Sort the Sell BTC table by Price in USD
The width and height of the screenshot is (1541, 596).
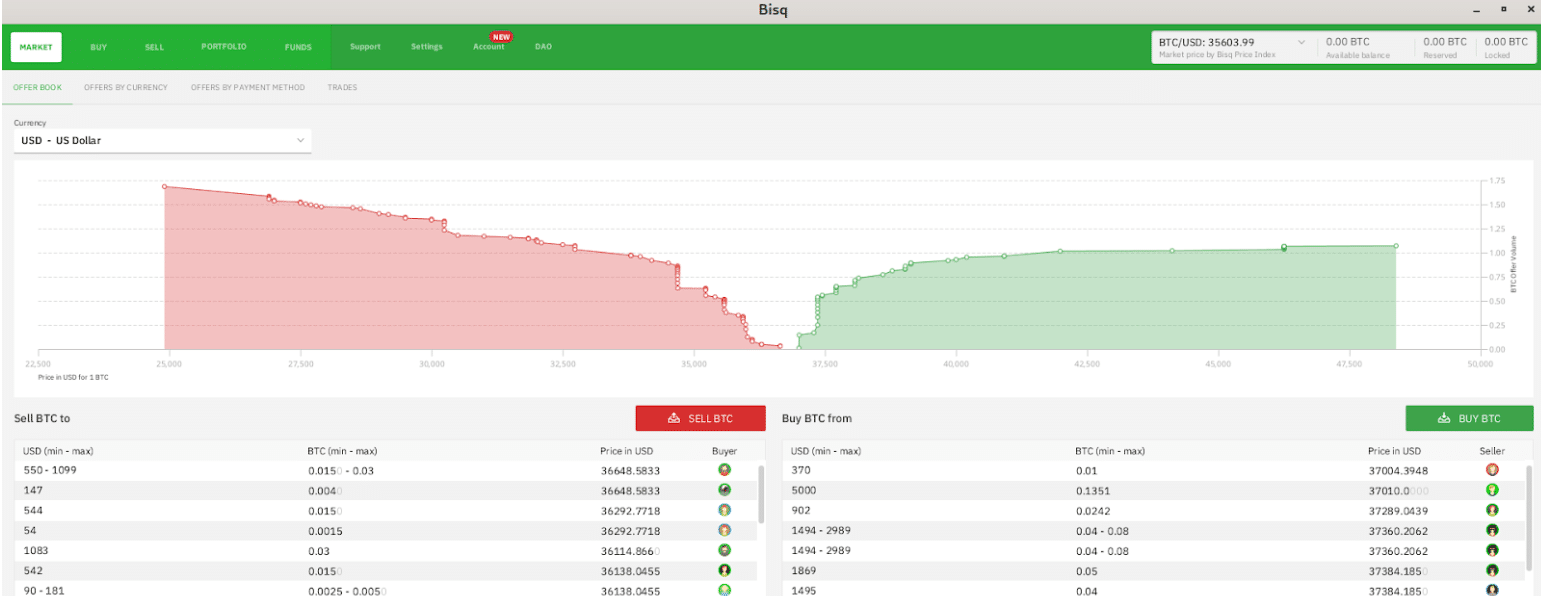pyautogui.click(x=626, y=451)
